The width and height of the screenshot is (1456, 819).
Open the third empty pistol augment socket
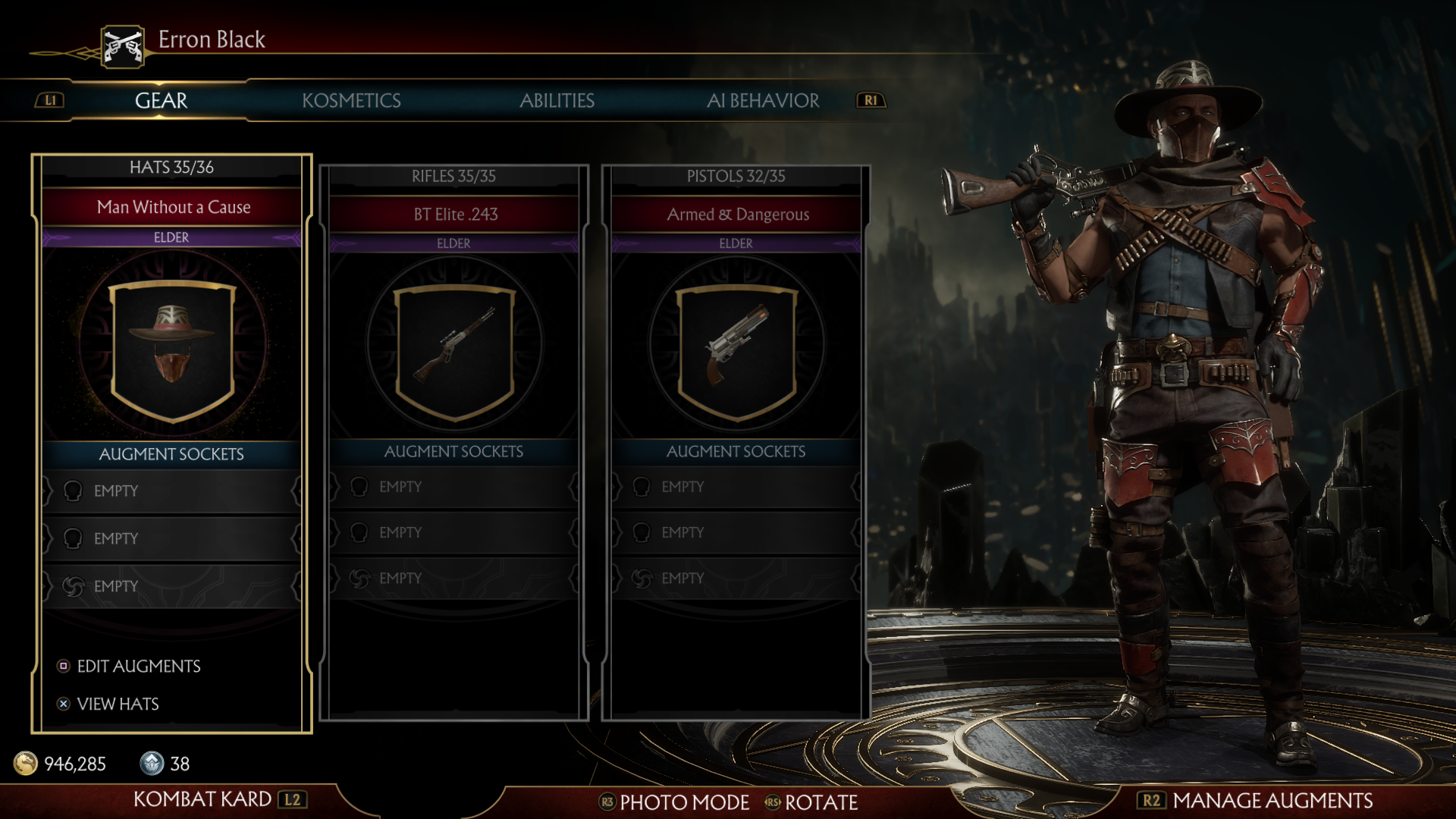[736, 578]
